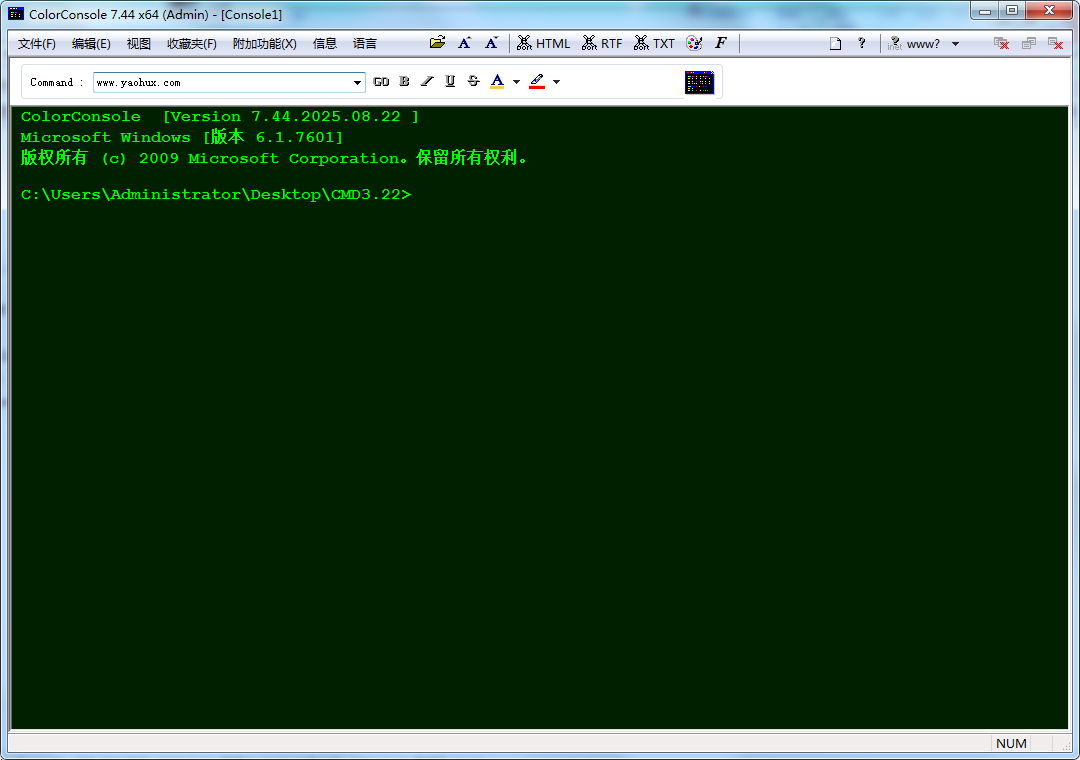Click the open folder icon in toolbar
This screenshot has width=1080, height=760.
(437, 43)
